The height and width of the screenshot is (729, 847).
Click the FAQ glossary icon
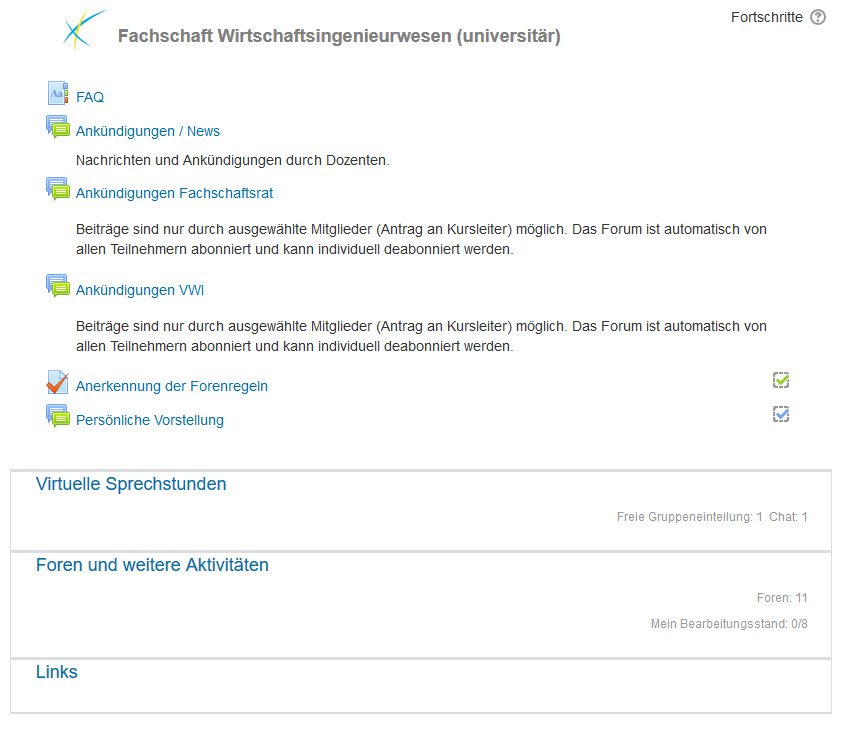pos(58,93)
